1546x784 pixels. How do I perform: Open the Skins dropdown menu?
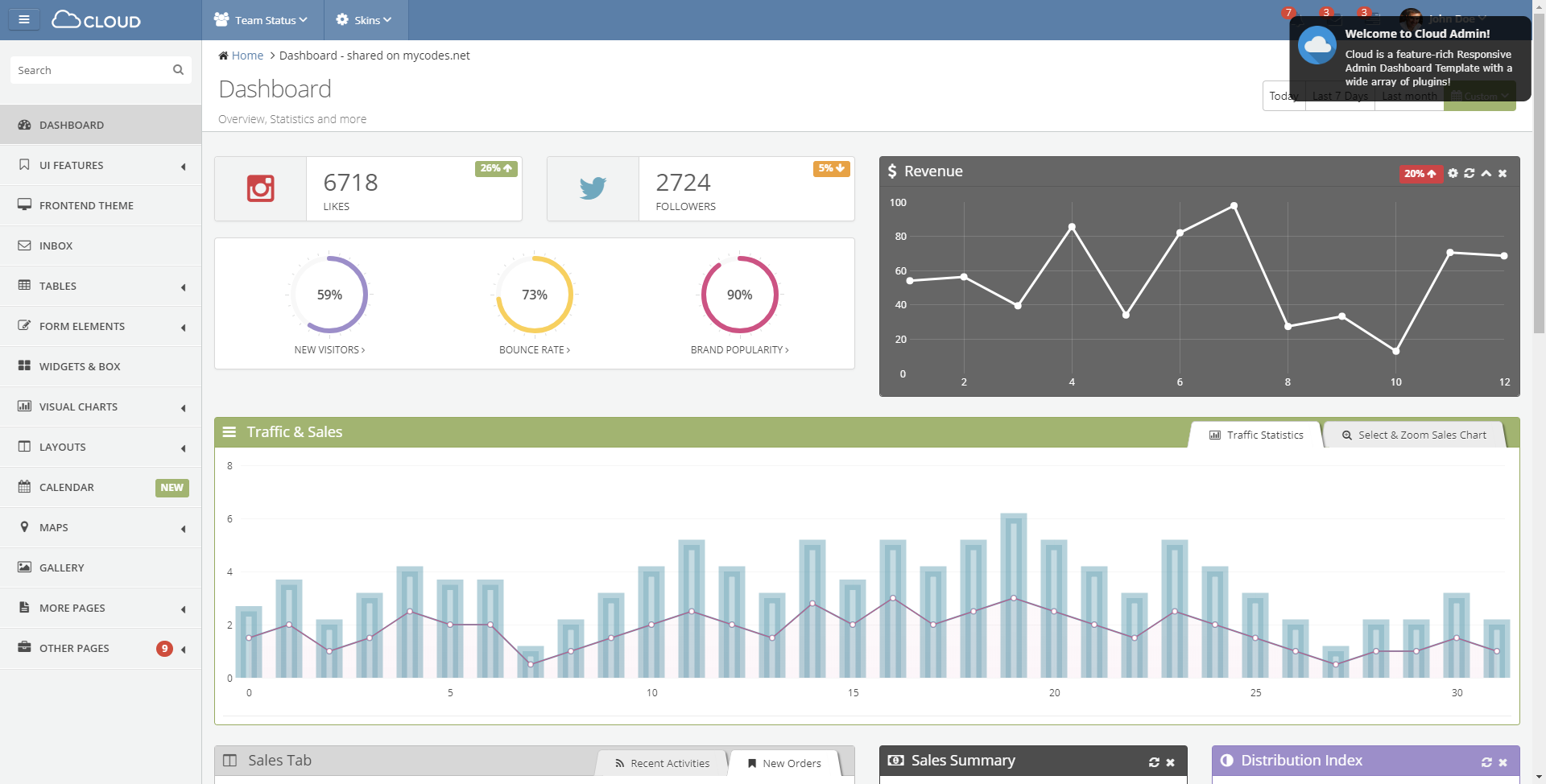pos(365,20)
